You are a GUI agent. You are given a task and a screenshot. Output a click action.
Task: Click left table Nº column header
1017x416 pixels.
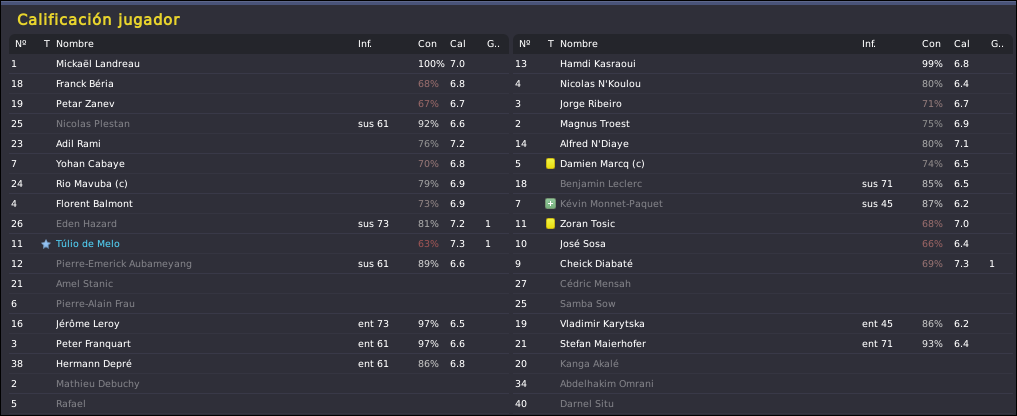click(x=21, y=43)
